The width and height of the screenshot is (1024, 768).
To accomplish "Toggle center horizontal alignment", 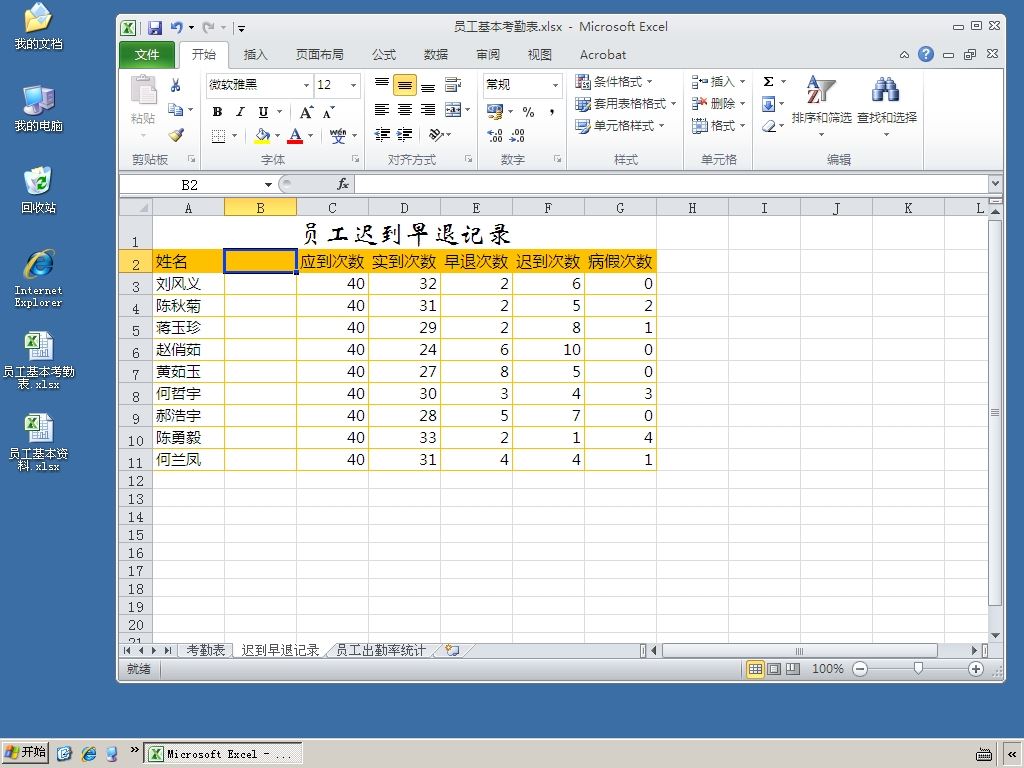I will [405, 110].
